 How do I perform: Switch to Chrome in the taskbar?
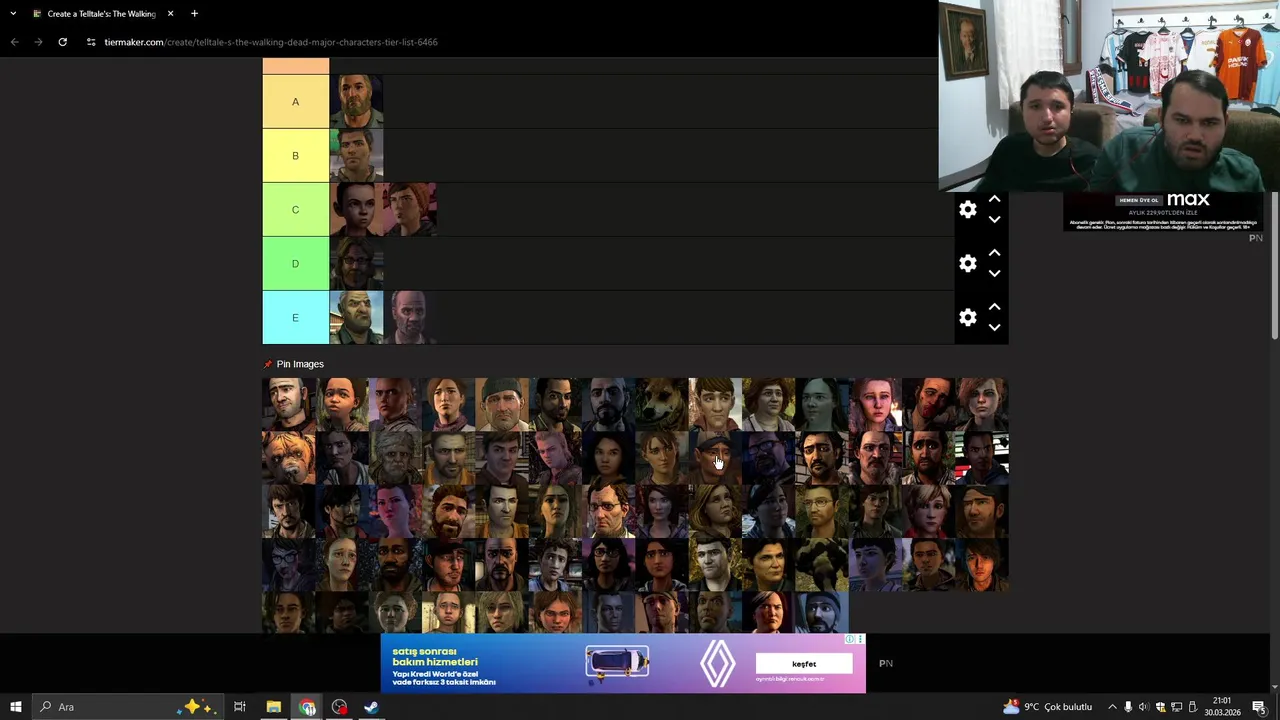tap(307, 707)
